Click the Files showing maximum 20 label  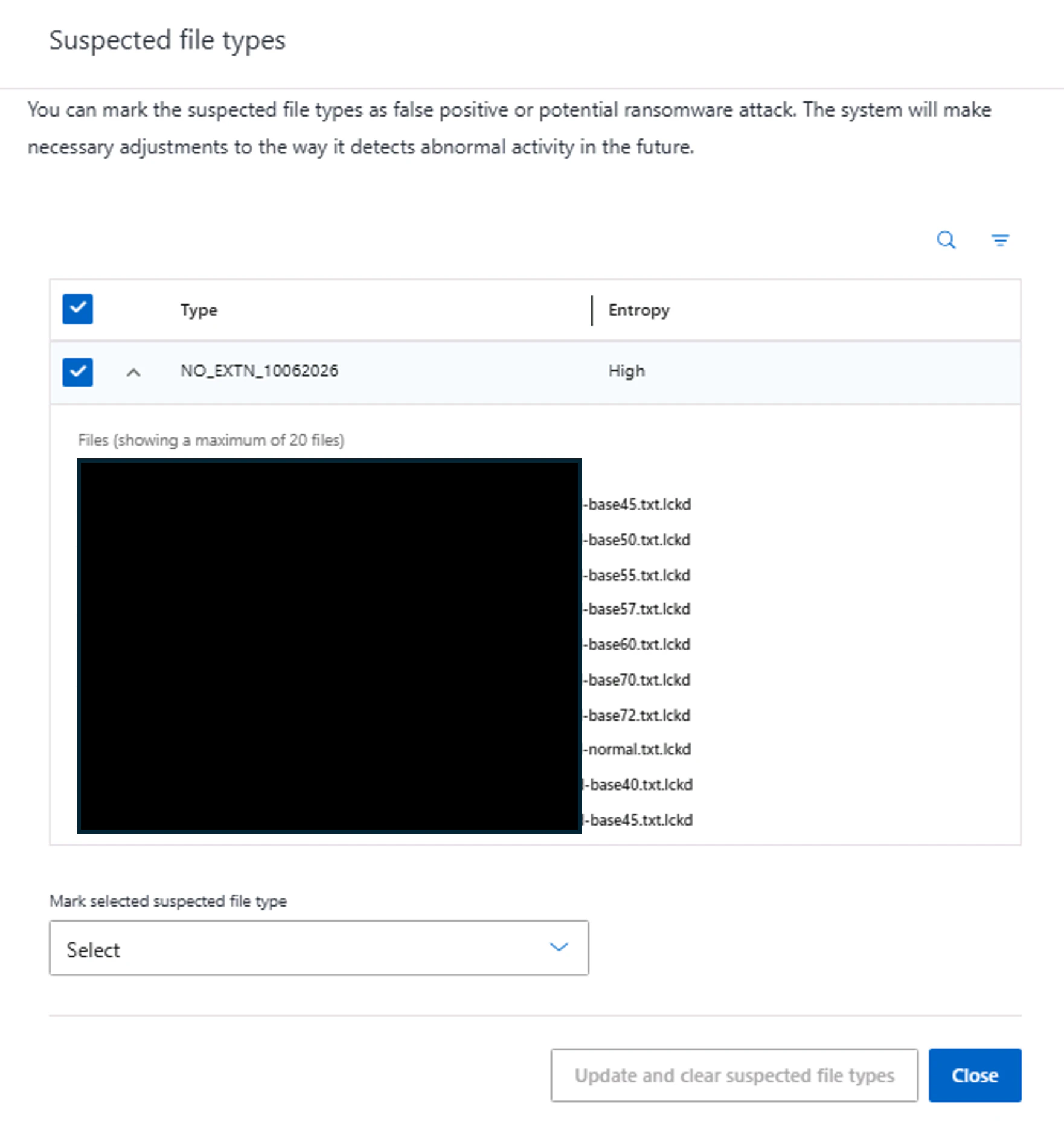(211, 440)
